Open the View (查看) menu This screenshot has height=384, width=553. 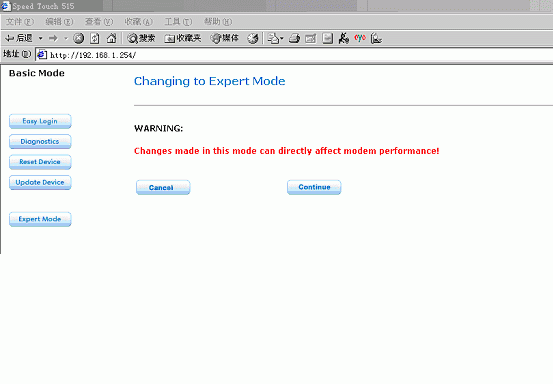[99, 22]
